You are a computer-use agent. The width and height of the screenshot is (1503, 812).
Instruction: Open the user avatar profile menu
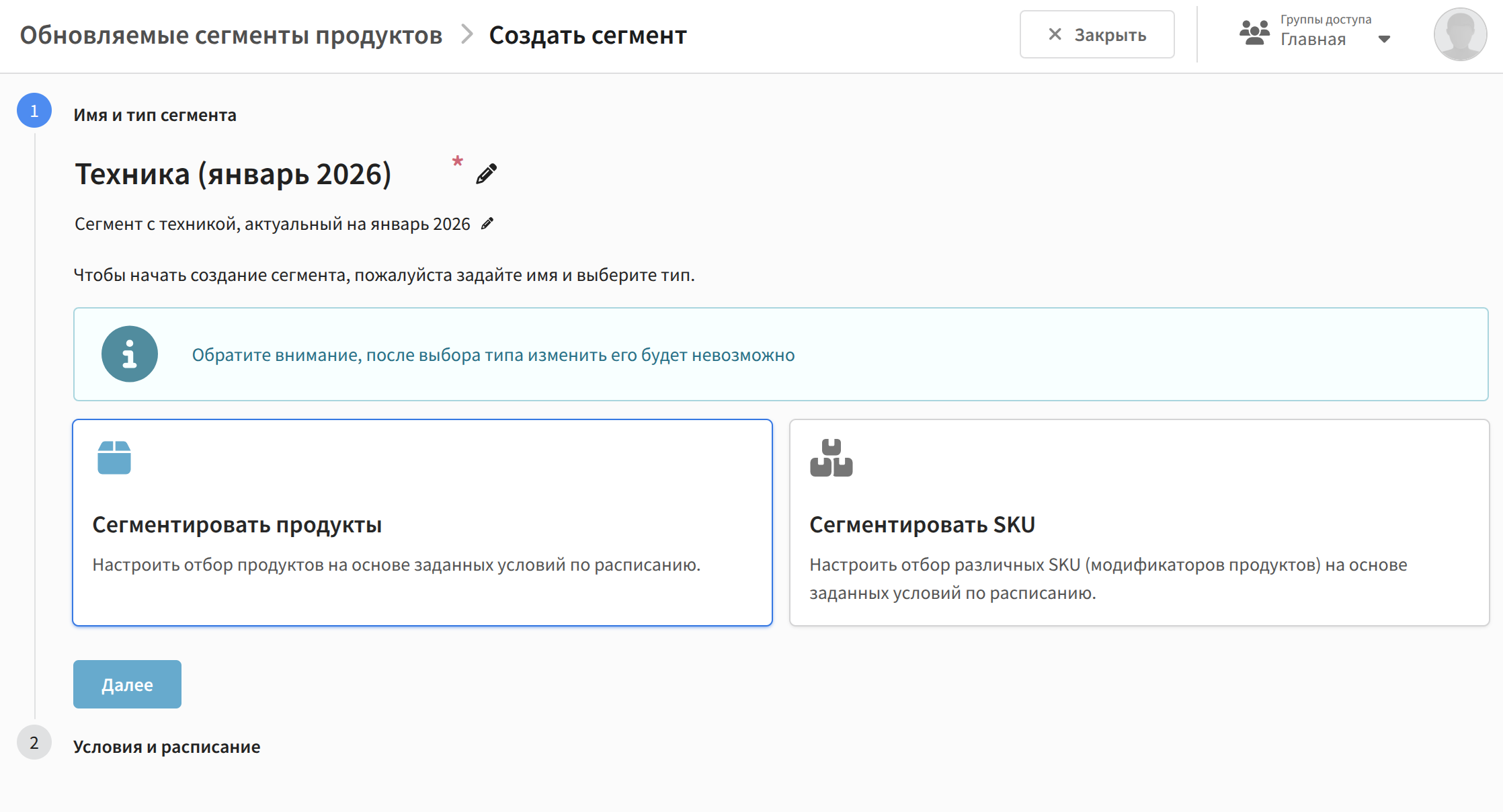pyautogui.click(x=1459, y=35)
